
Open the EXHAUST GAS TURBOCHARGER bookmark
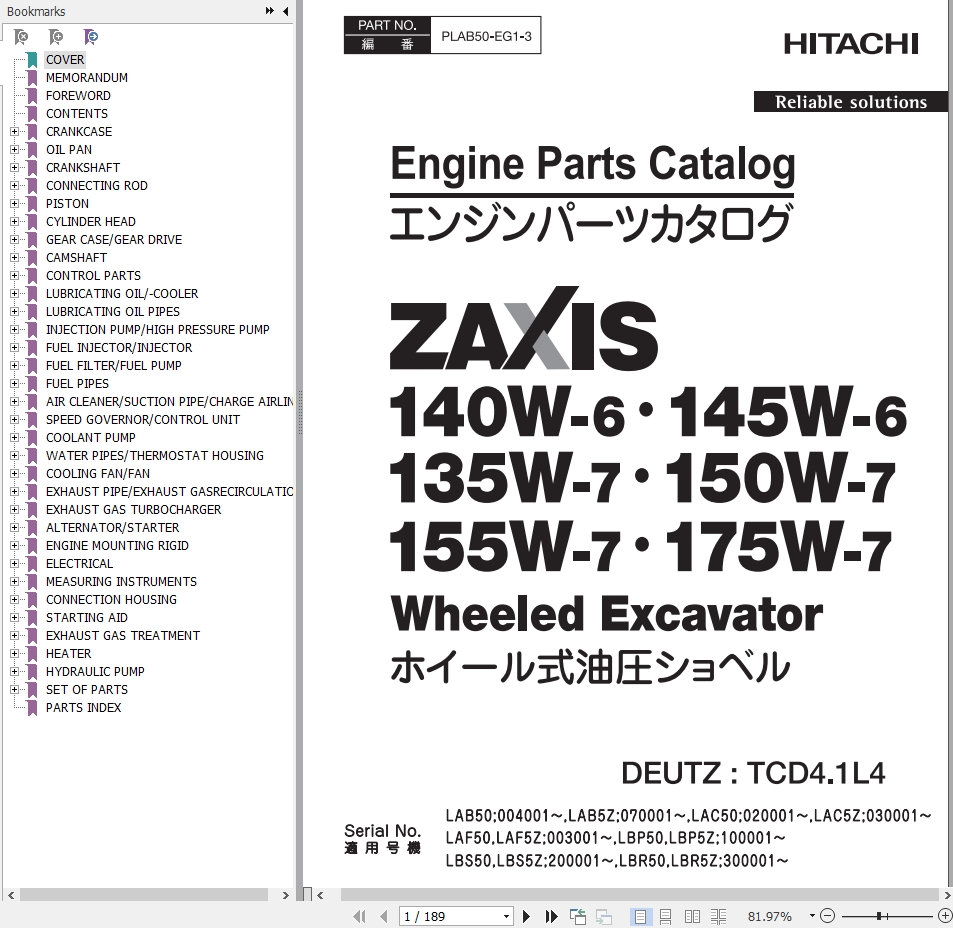point(134,509)
